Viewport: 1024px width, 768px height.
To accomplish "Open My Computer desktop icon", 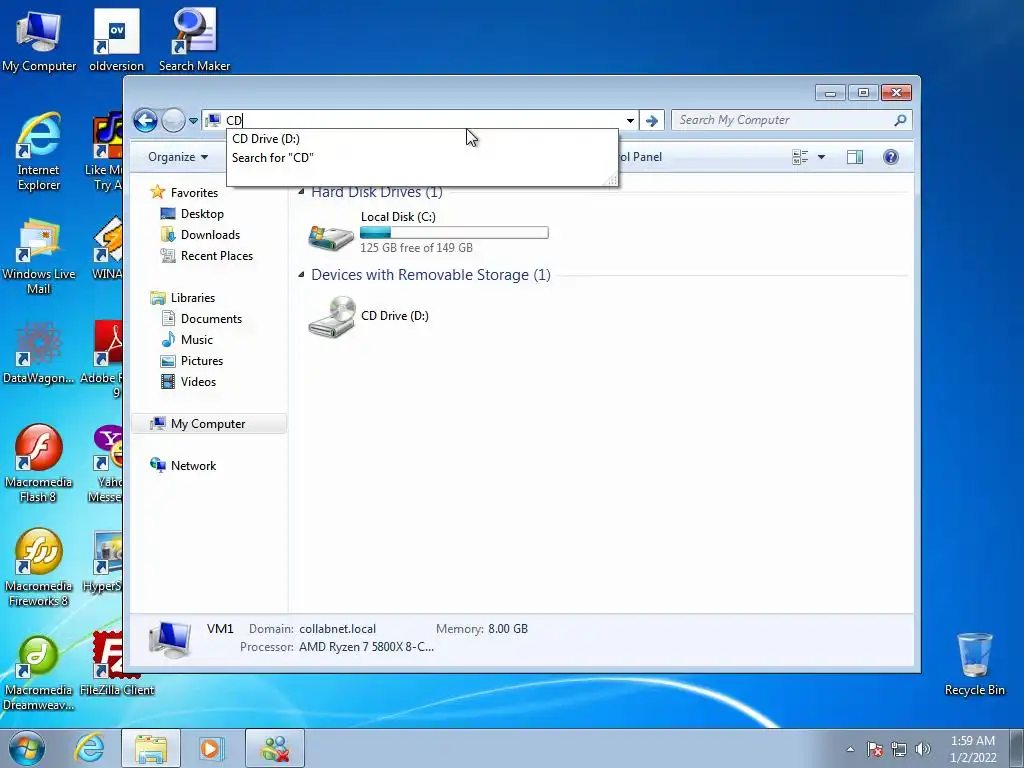I will [x=39, y=39].
